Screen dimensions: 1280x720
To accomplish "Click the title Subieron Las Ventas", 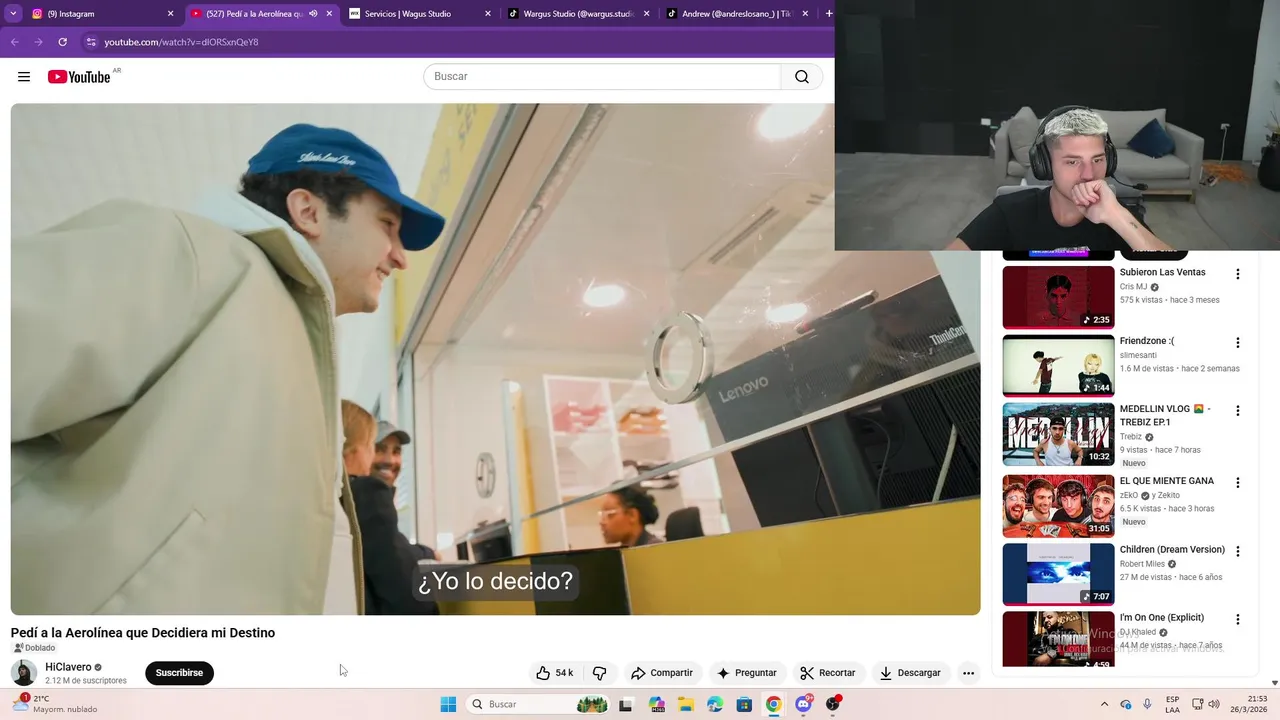I will tap(1162, 272).
